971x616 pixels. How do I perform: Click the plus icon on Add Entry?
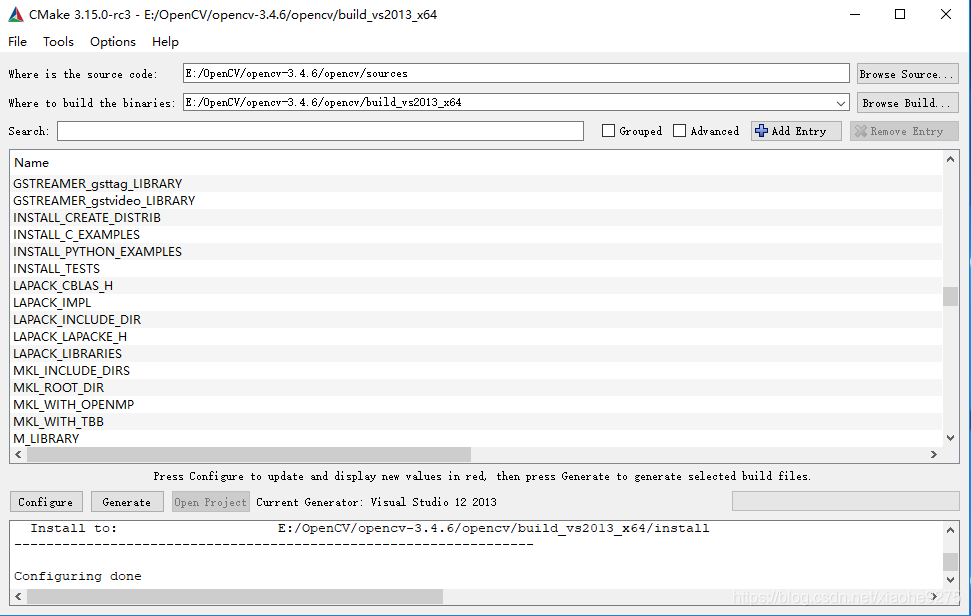[x=762, y=131]
